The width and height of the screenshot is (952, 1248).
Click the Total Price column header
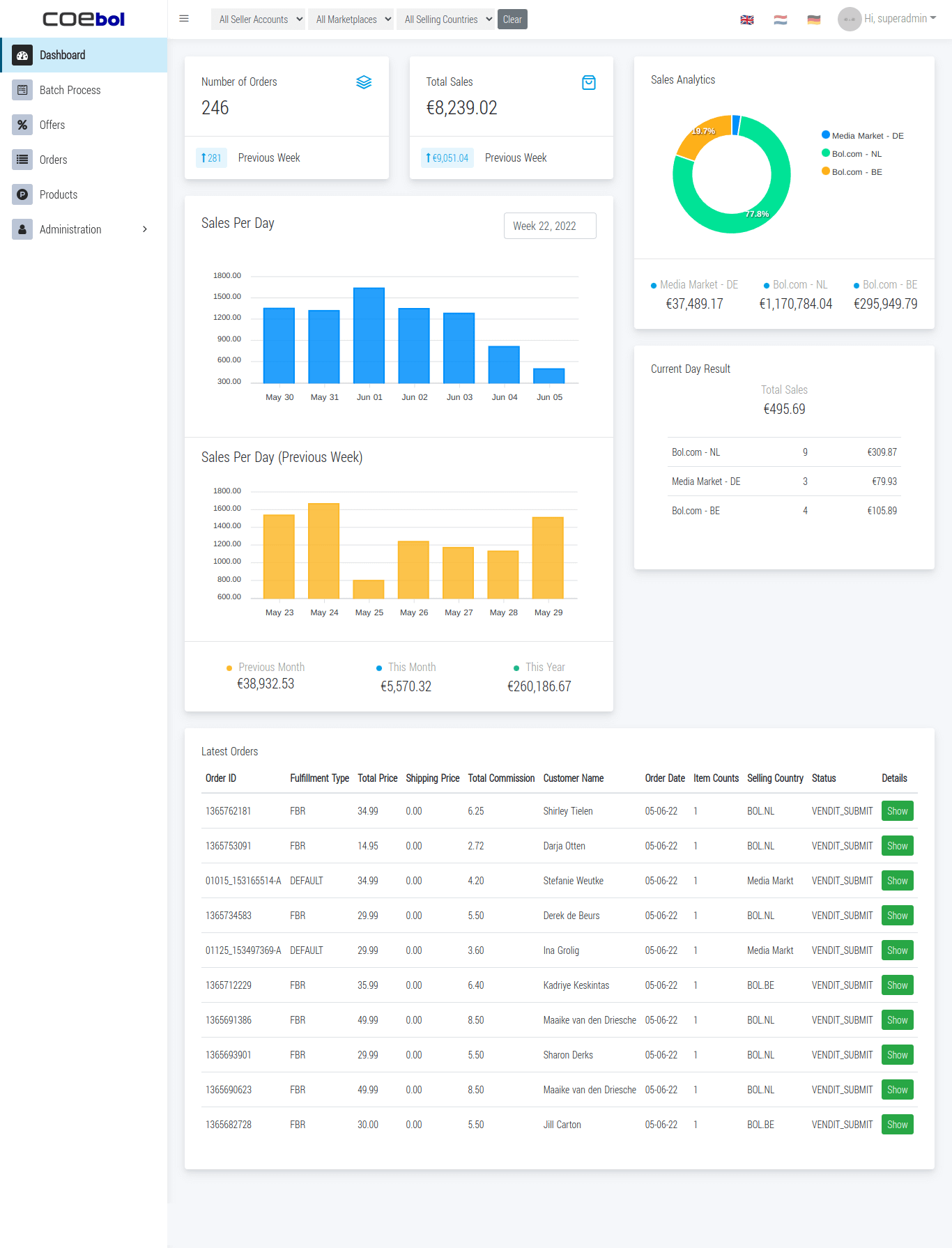(378, 778)
